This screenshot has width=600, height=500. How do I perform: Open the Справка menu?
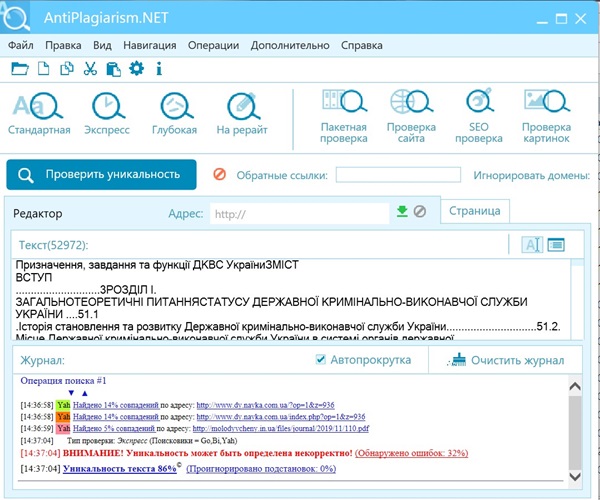[x=362, y=45]
